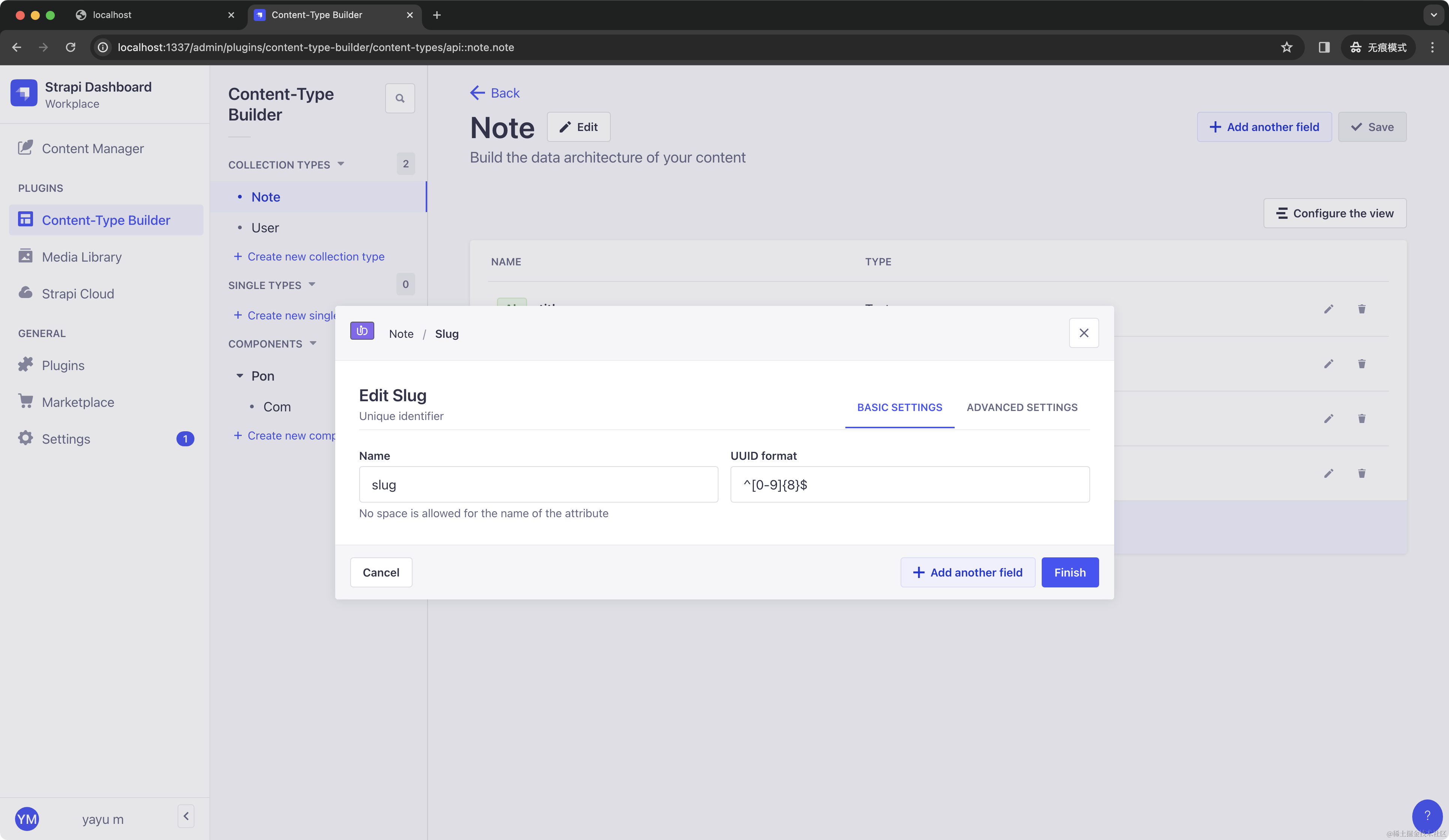The width and height of the screenshot is (1449, 840).
Task: Click the pencil edit icon of the second field row
Action: pyautogui.click(x=1328, y=364)
